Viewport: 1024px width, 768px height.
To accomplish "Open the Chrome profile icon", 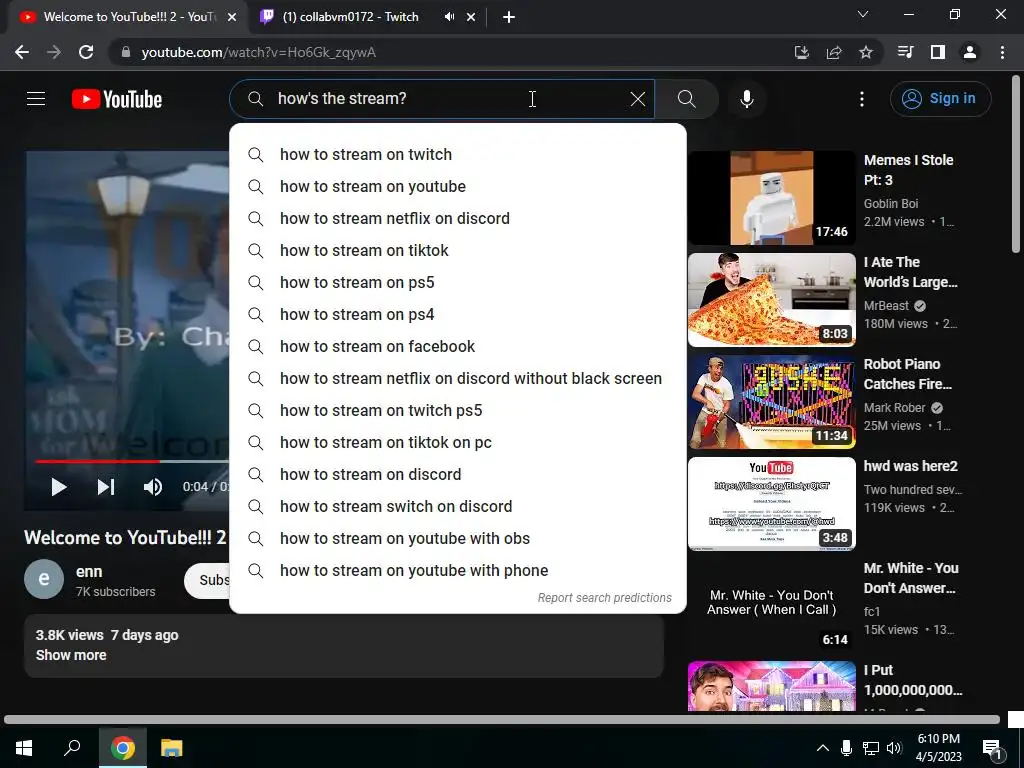I will coord(970,52).
